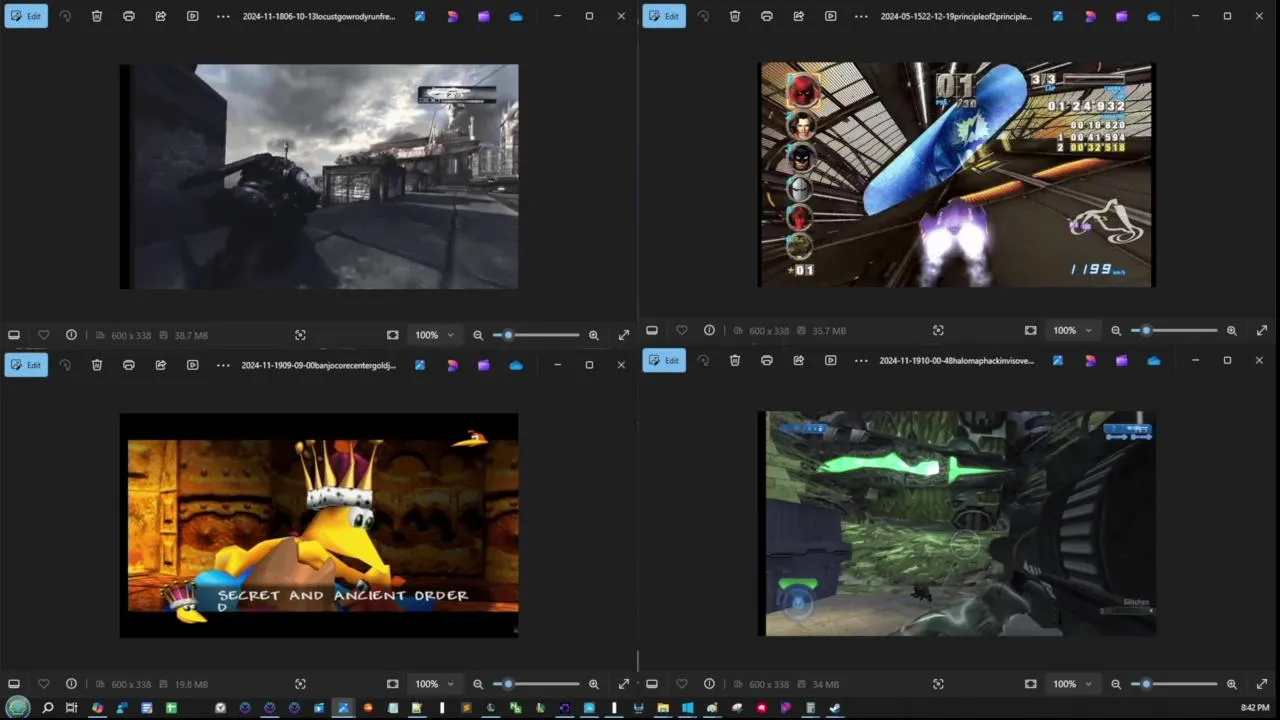
Task: Open the taskbar clock showing 8:42 PM
Action: pos(1255,708)
